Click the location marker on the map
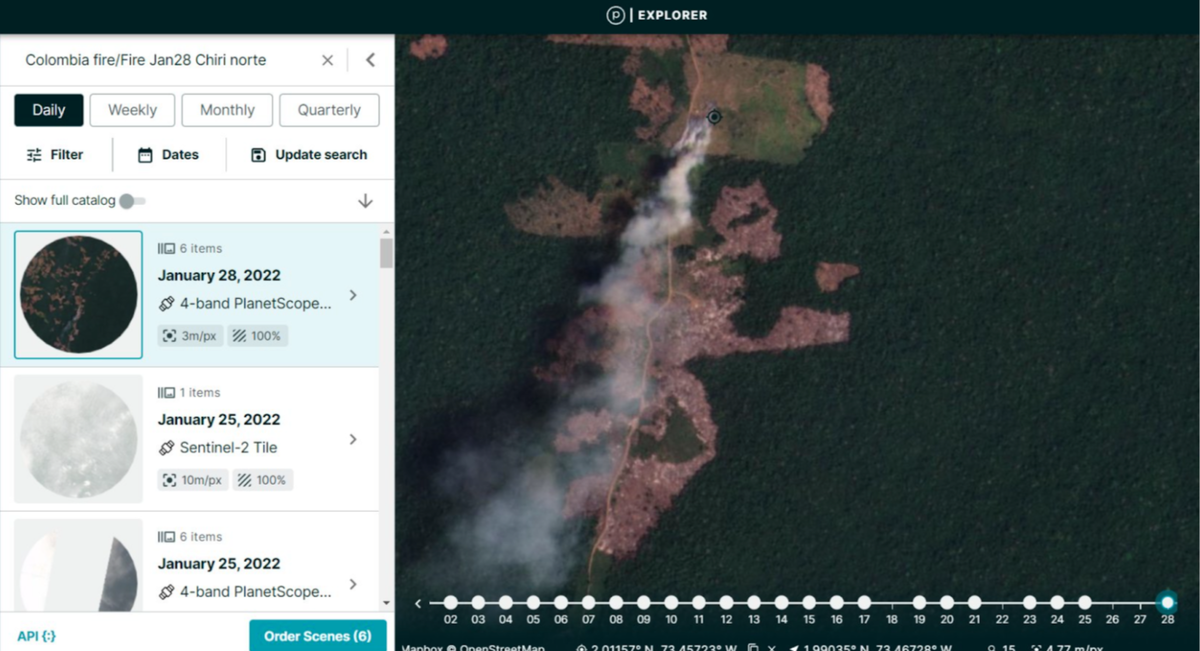Screen dimensions: 1200x651 pos(714,117)
